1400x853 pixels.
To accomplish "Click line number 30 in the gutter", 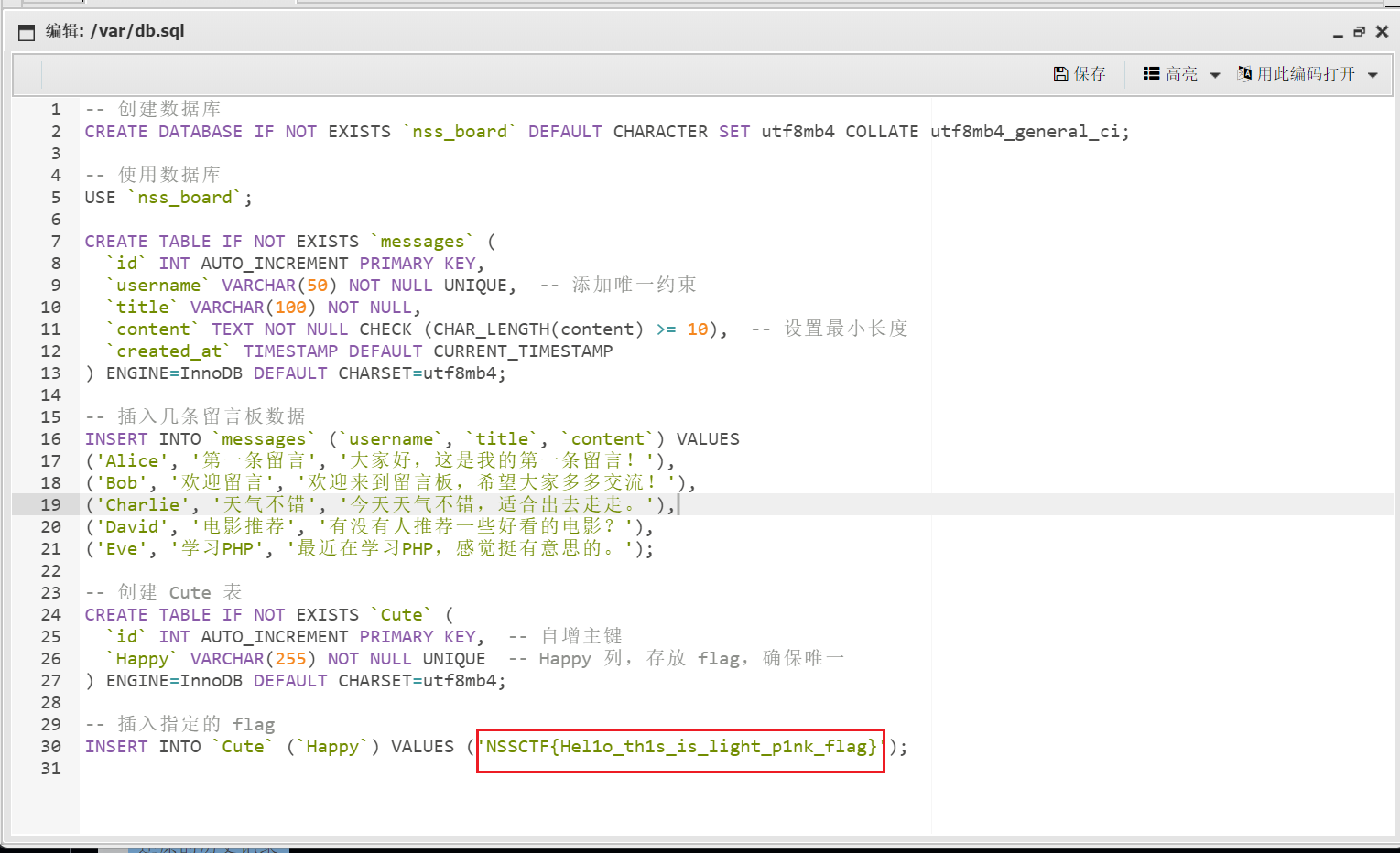I will [x=50, y=747].
